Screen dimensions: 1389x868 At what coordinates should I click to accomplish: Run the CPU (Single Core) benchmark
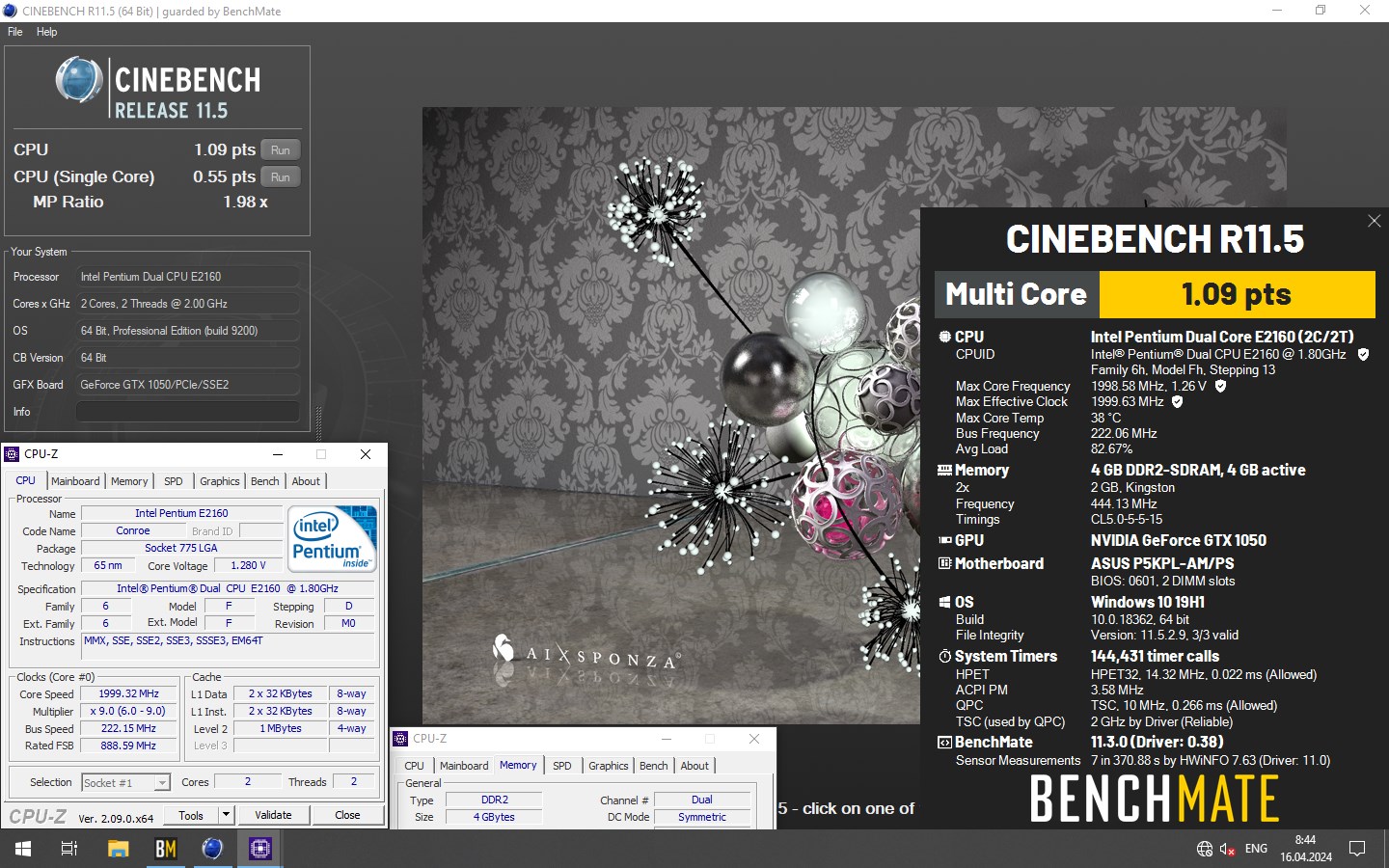[281, 177]
